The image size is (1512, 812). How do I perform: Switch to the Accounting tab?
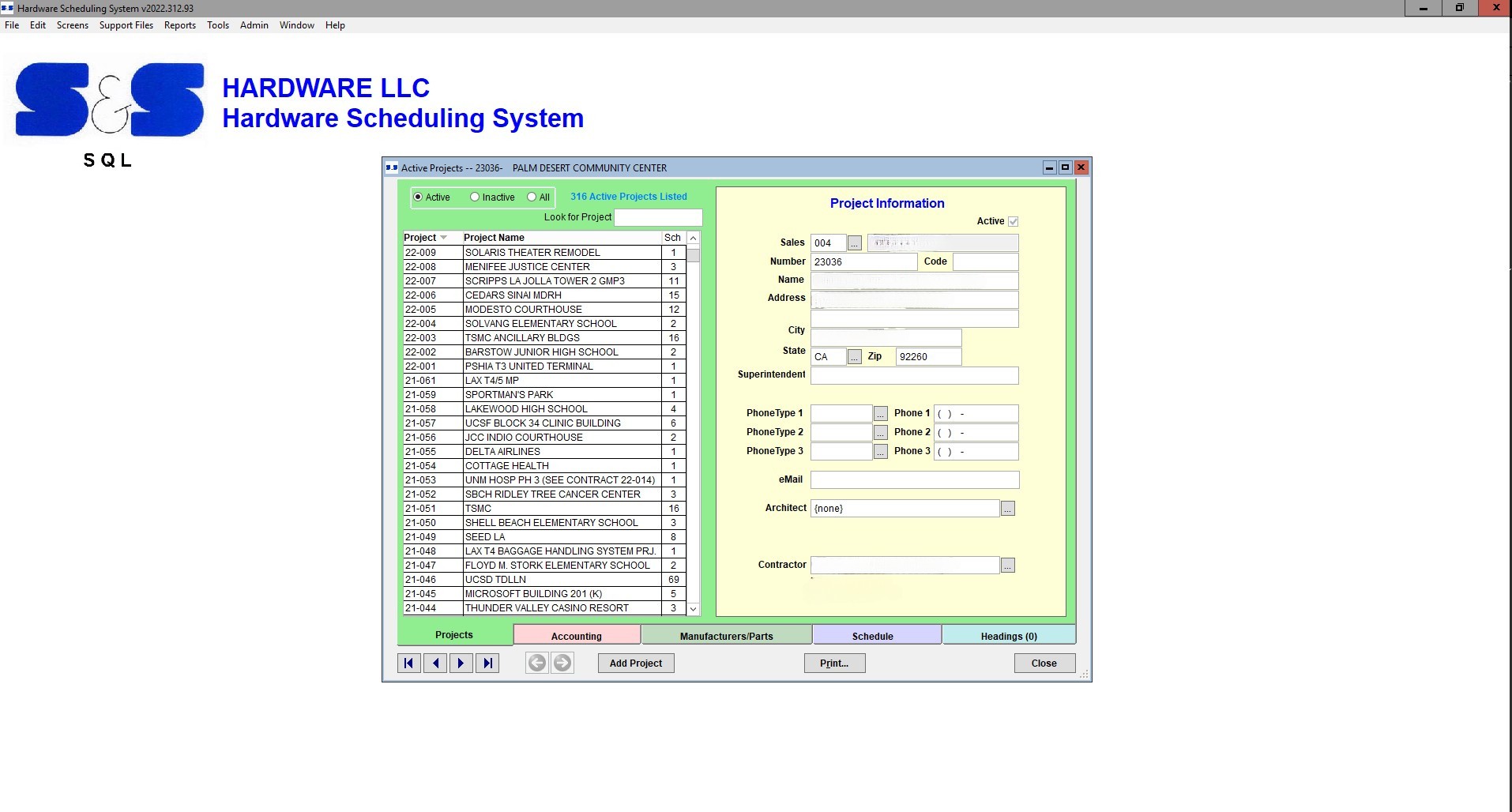point(576,636)
